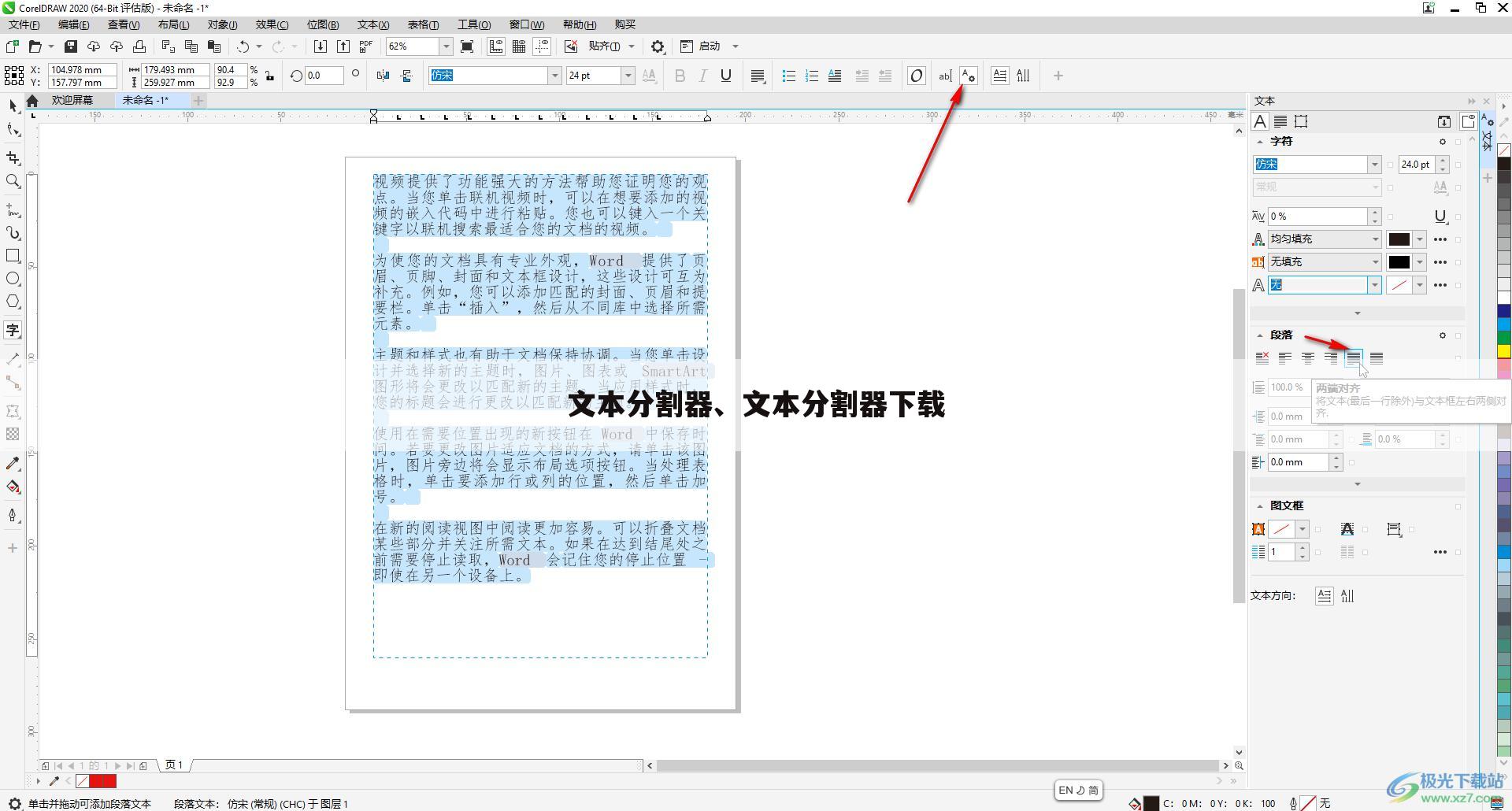Open the 文件 File menu

(x=24, y=24)
